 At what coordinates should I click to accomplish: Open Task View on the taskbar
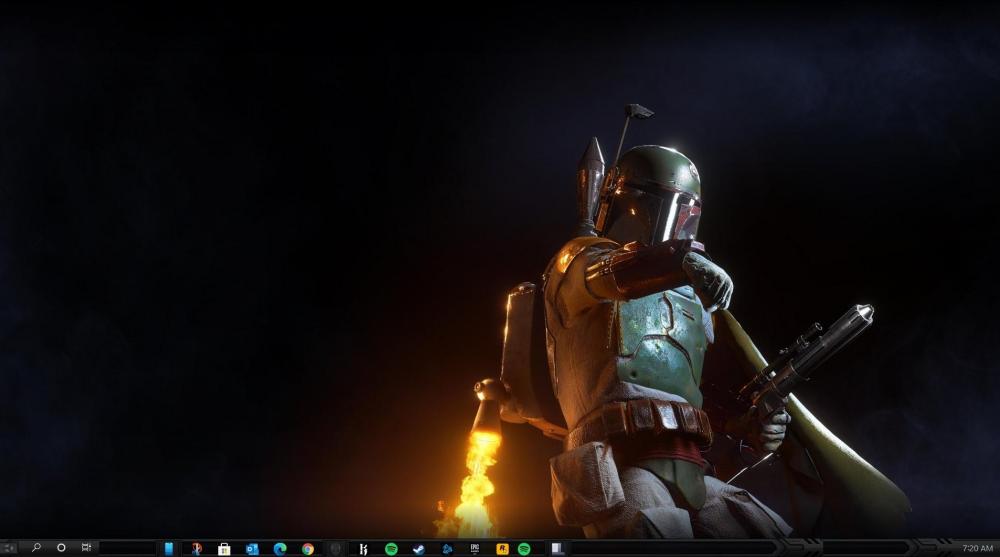(x=86, y=548)
